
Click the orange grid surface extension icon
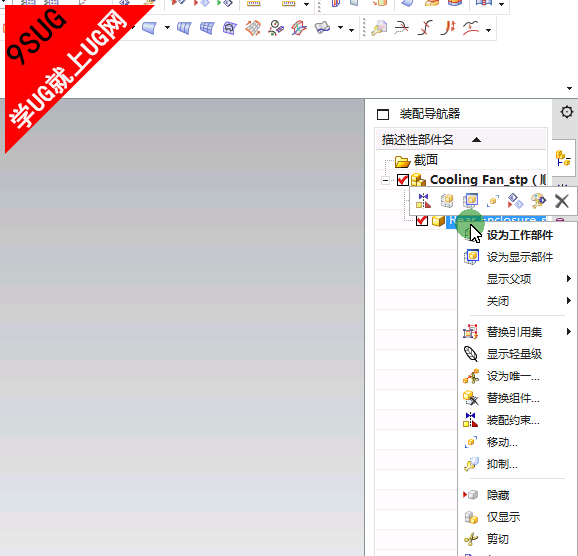coord(253,28)
